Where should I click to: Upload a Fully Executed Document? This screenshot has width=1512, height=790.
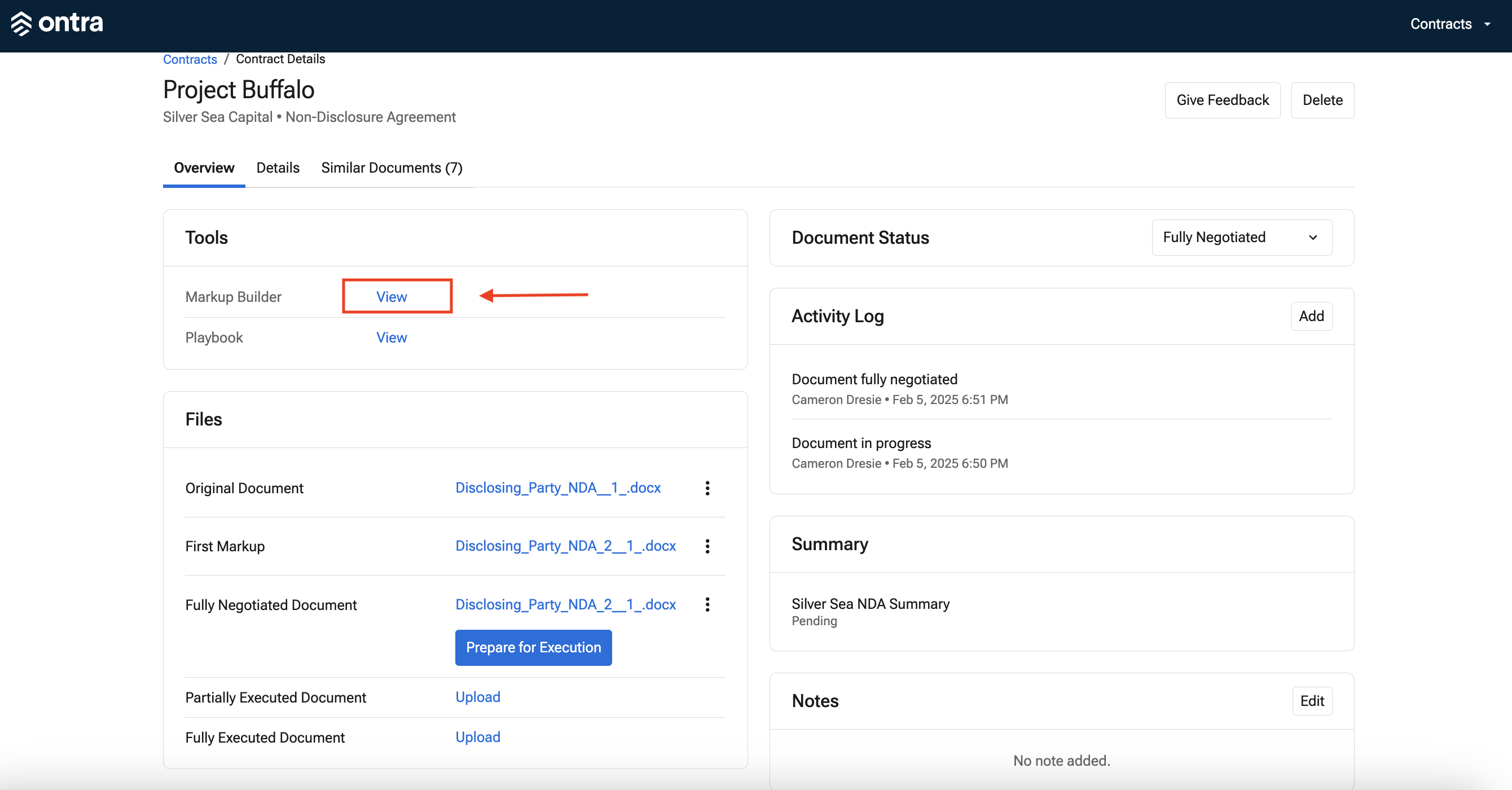pyautogui.click(x=478, y=737)
